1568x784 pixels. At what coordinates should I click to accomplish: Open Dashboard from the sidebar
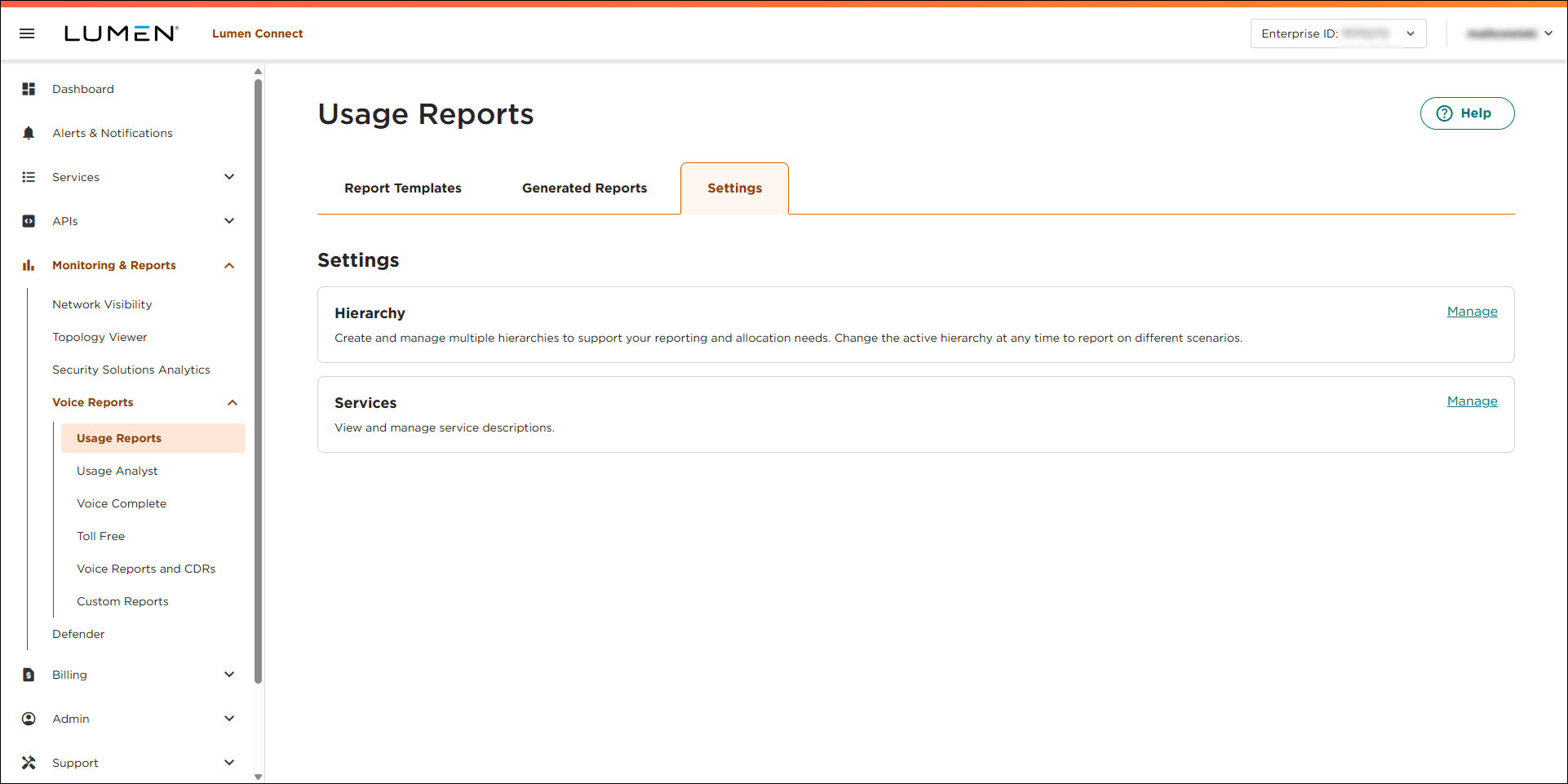(x=83, y=89)
